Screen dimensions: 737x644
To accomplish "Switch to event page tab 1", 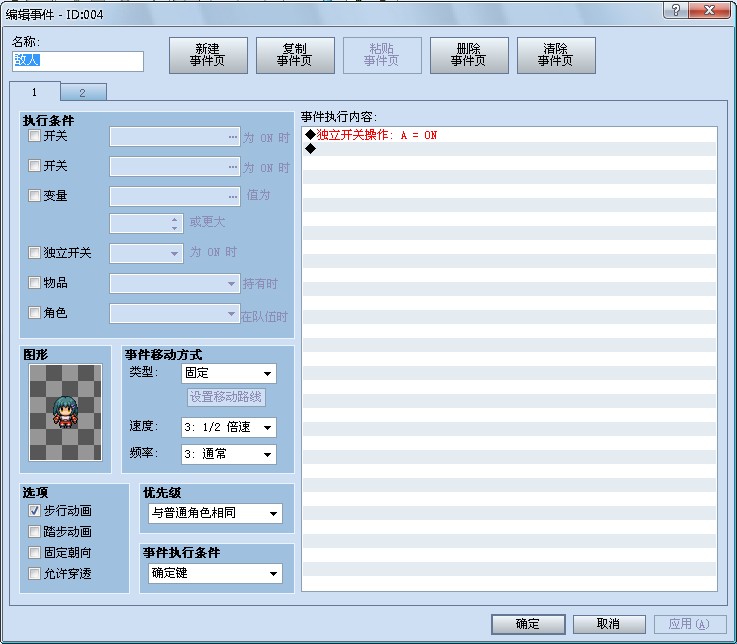I will pos(35,92).
